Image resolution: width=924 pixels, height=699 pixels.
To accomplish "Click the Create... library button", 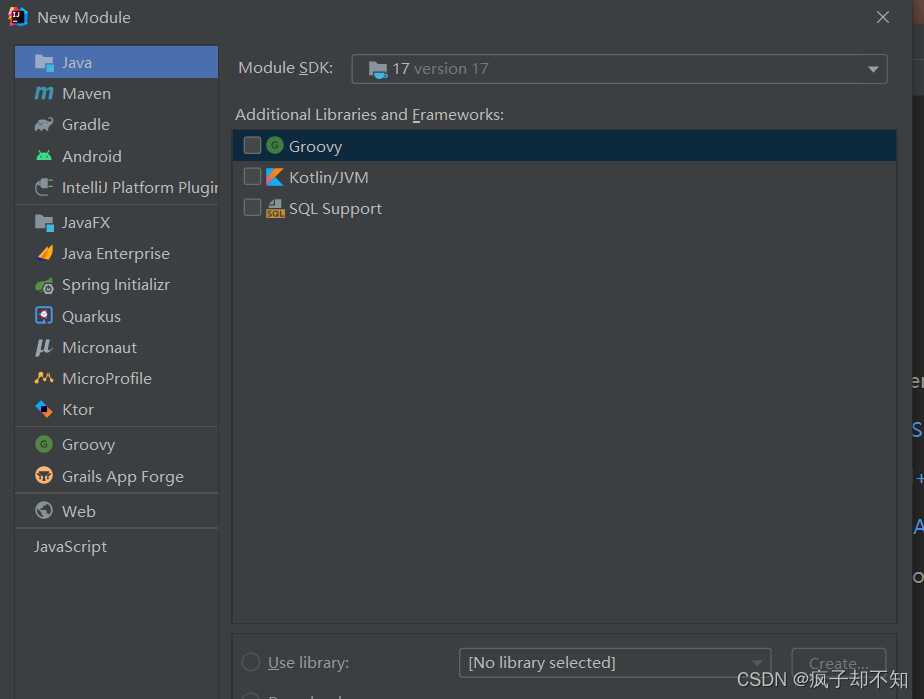I will point(839,663).
